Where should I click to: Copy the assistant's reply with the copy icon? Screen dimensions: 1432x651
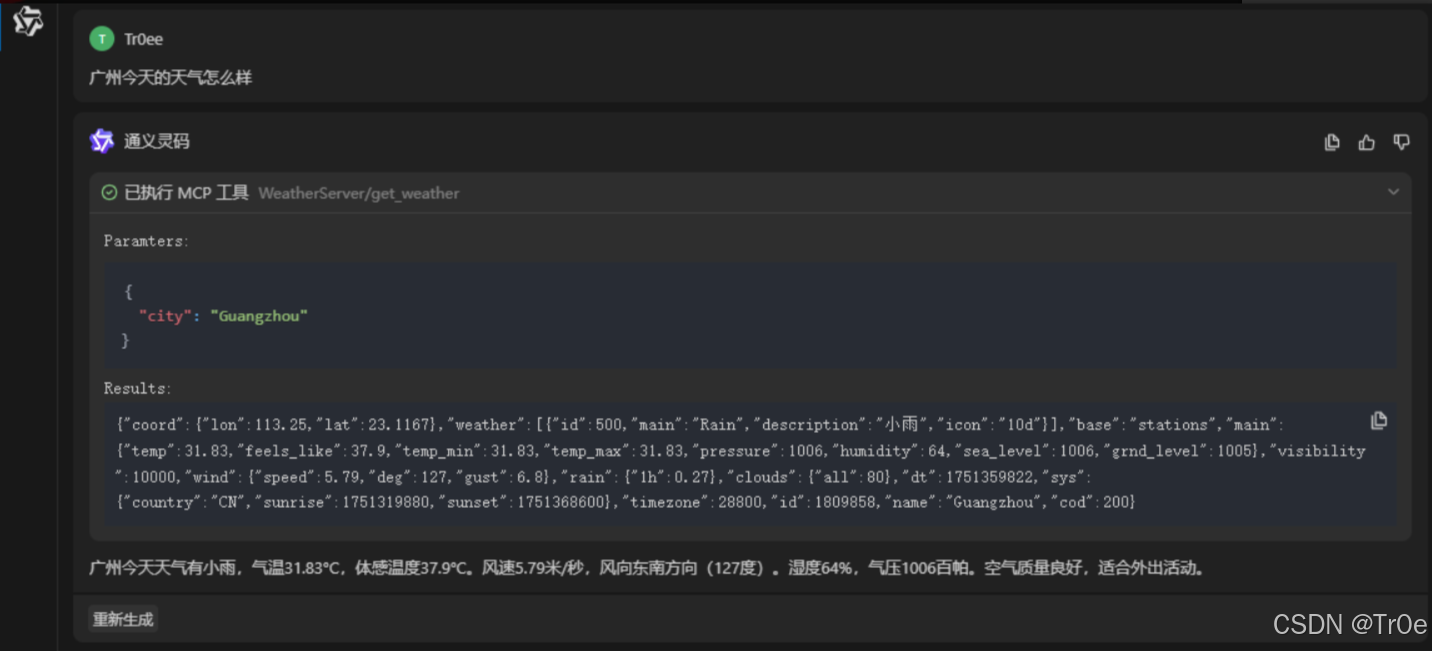pos(1332,142)
